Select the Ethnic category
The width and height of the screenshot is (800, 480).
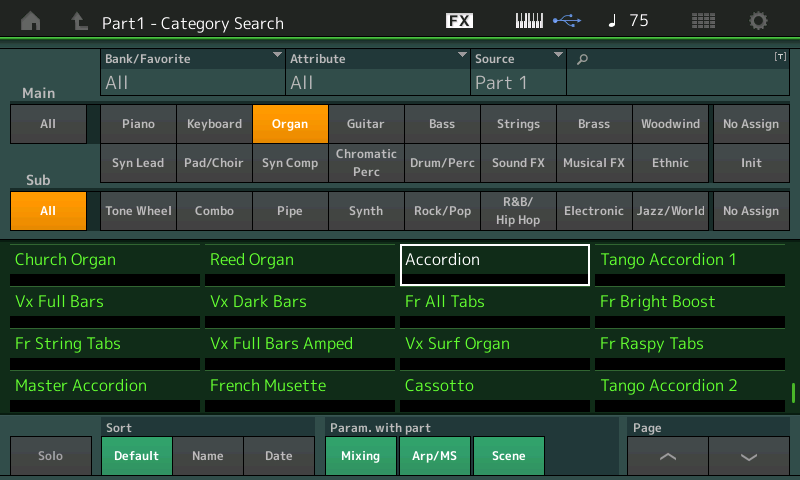670,163
